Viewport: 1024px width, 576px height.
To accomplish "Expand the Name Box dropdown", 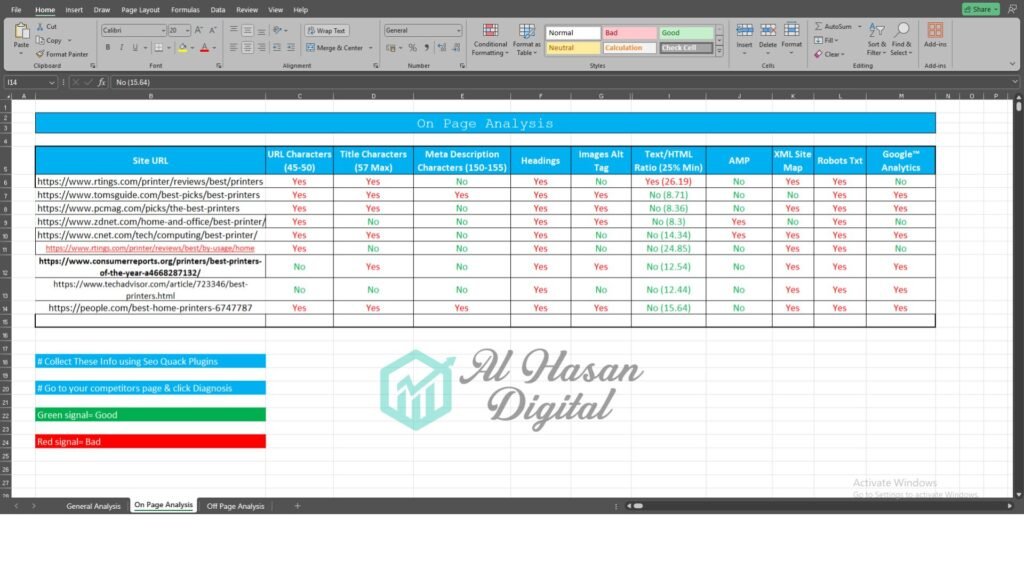I will 52,82.
